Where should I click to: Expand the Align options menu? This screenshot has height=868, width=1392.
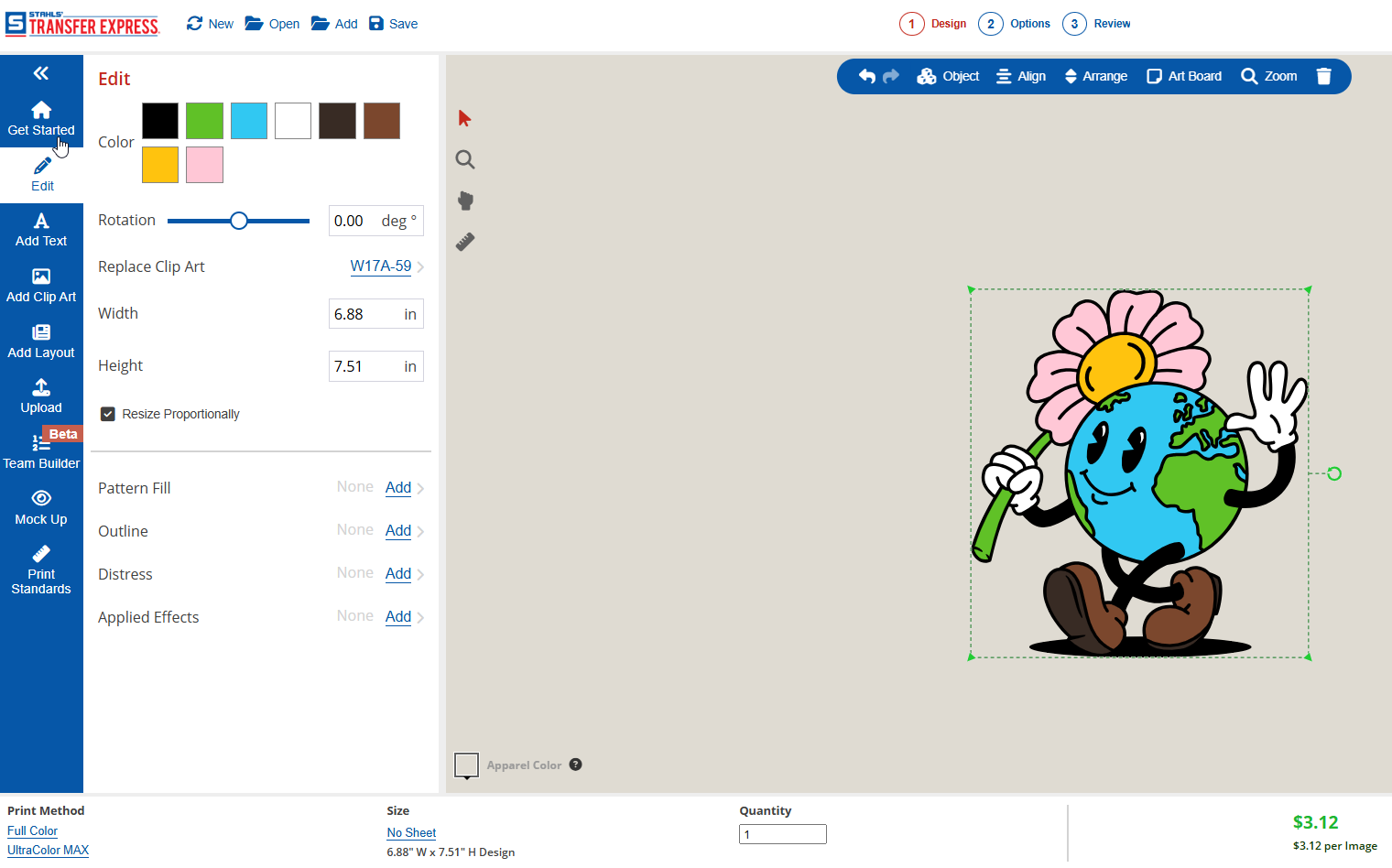[1021, 76]
